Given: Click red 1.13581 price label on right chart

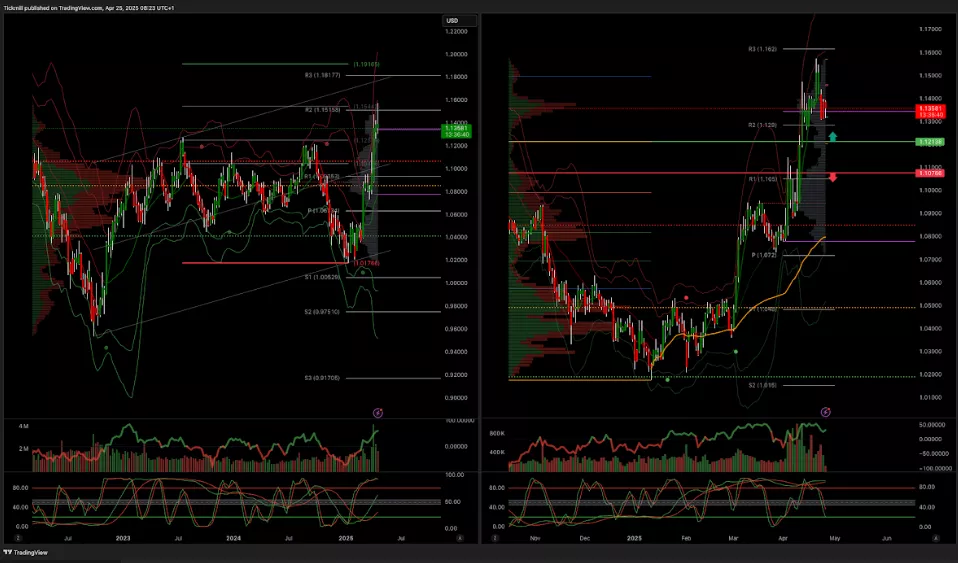Looking at the screenshot, I should tap(931, 110).
